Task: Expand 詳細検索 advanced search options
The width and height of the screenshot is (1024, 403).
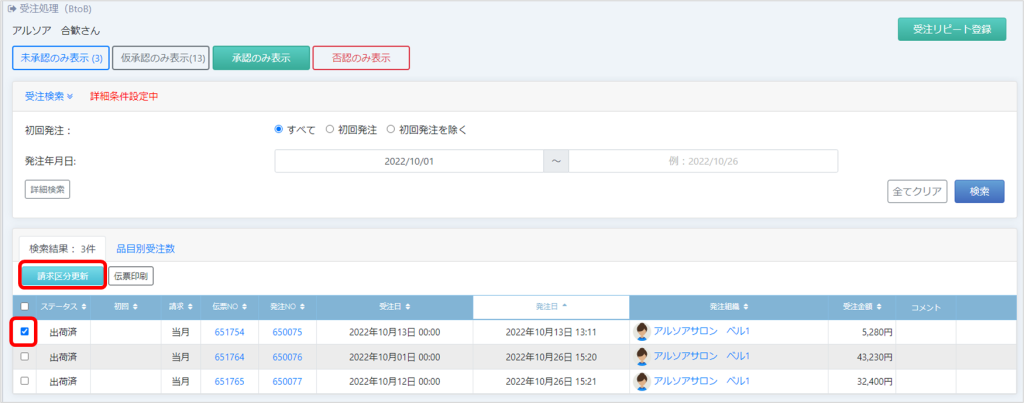Action: click(x=47, y=189)
